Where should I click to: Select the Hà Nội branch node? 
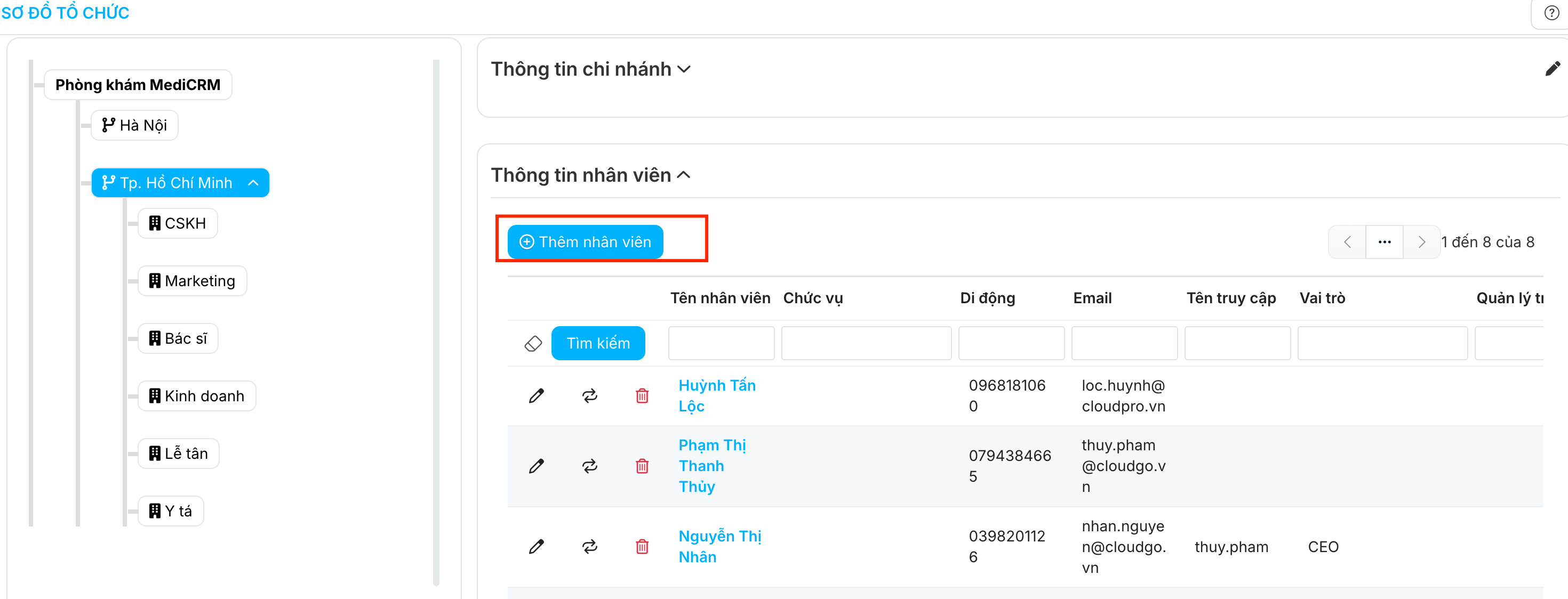coord(134,125)
